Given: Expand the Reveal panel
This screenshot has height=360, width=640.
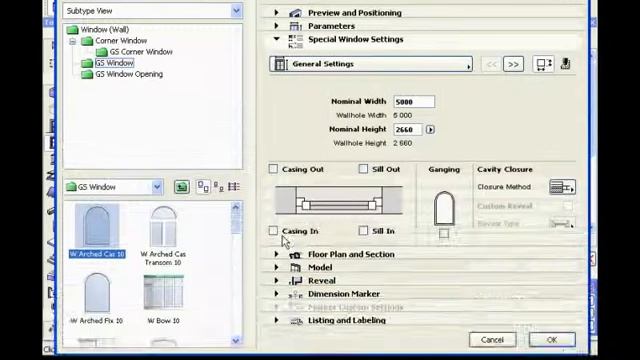Looking at the screenshot, I should tap(277, 281).
